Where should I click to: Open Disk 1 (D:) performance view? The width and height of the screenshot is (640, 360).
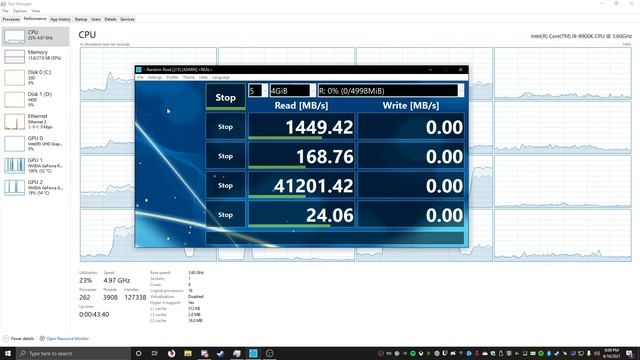[36, 99]
